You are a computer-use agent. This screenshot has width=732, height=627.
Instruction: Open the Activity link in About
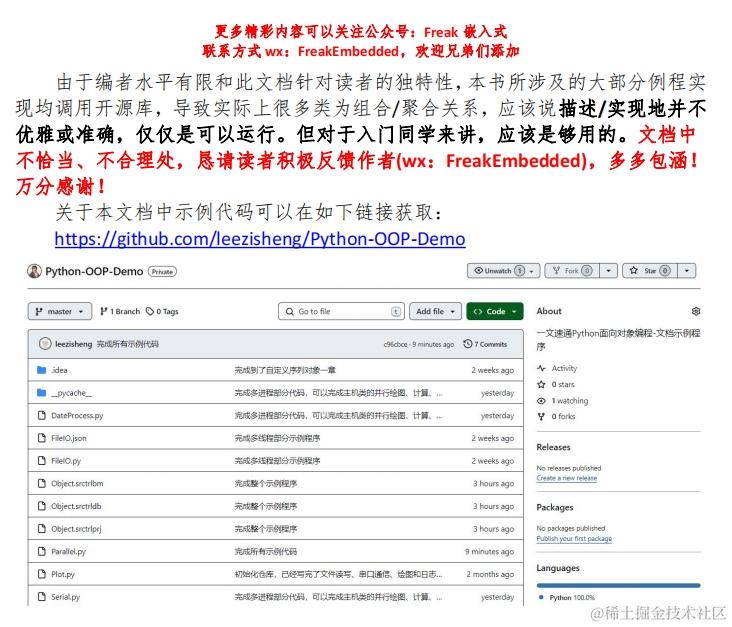pyautogui.click(x=564, y=368)
